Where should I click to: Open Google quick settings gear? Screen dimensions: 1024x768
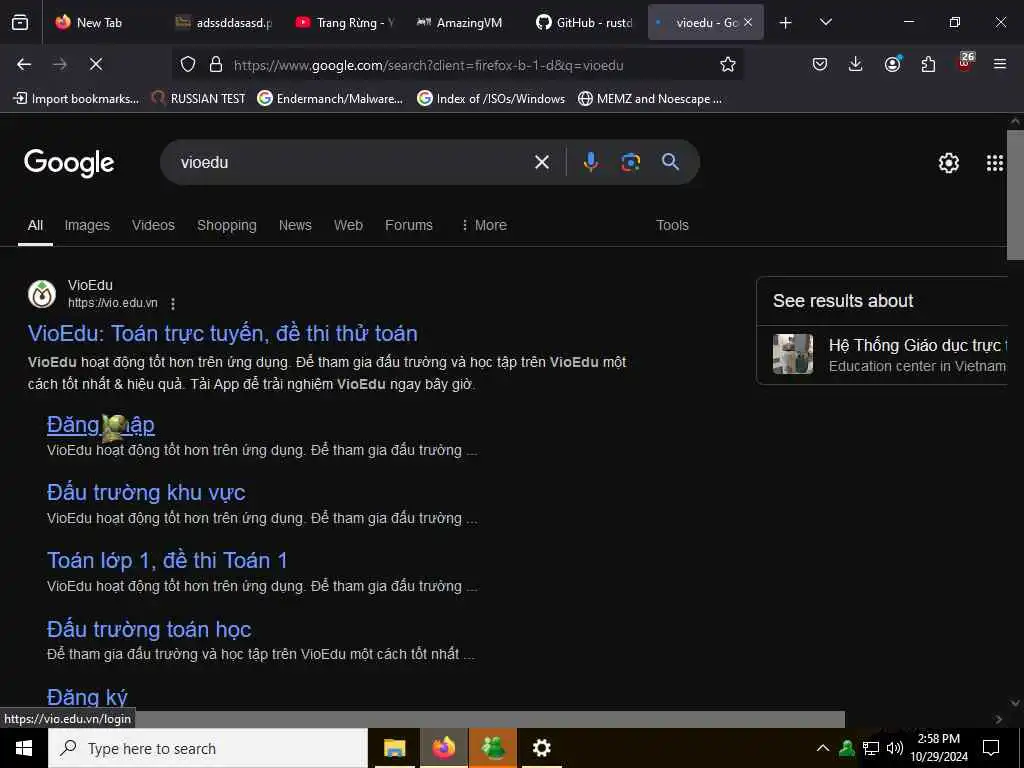[948, 163]
